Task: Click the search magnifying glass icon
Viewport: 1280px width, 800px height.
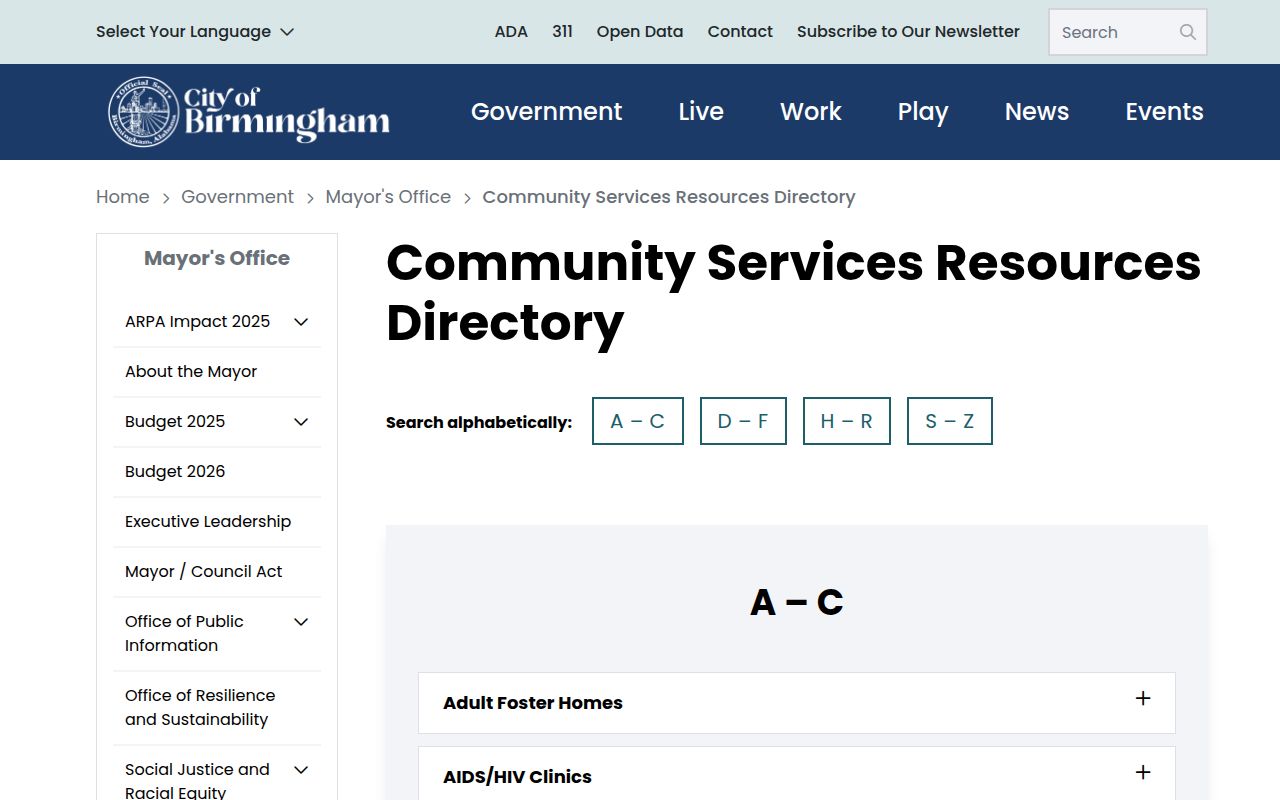Action: point(1187,32)
